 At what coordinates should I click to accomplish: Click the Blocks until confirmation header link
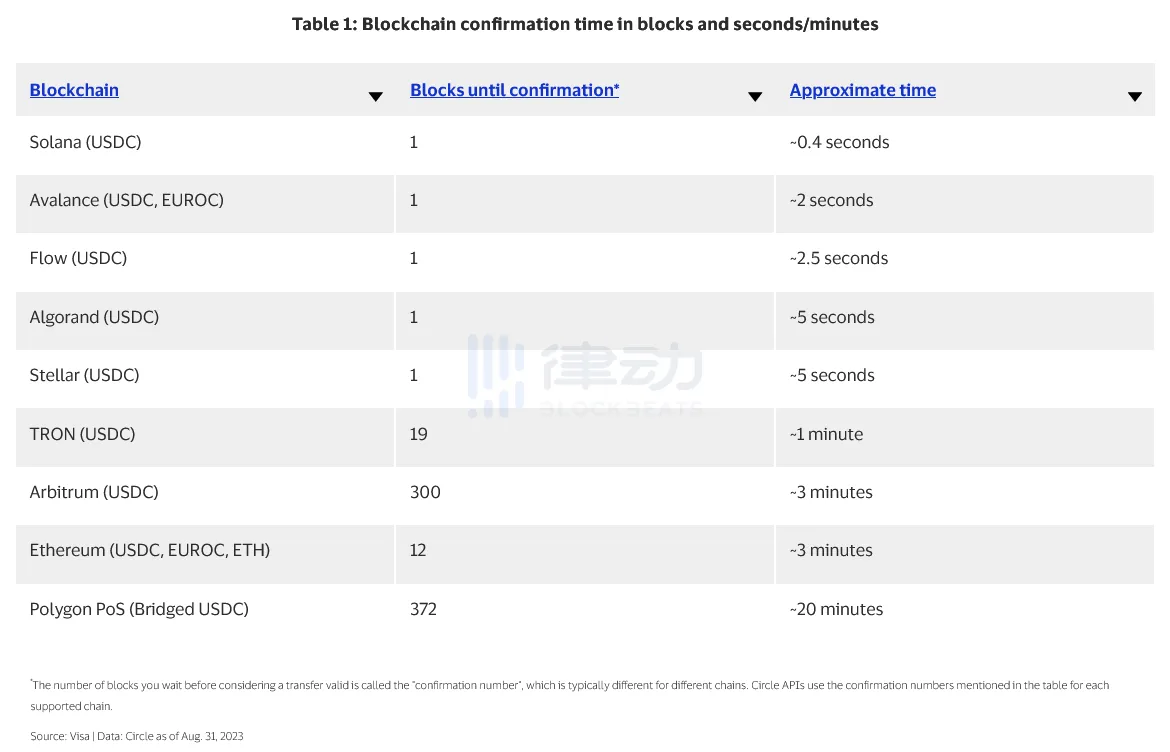pos(514,90)
